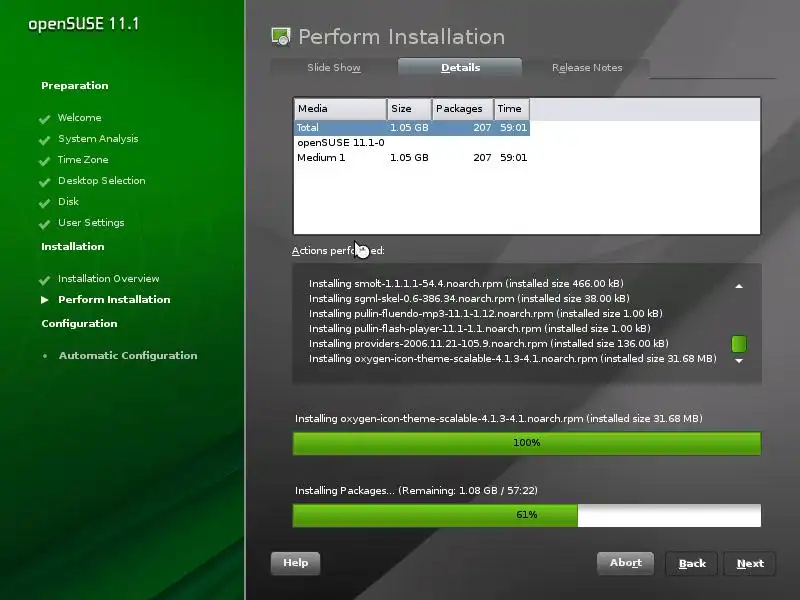Click the checkmark beside Desktop Selection
The image size is (800, 600).
[44, 182]
